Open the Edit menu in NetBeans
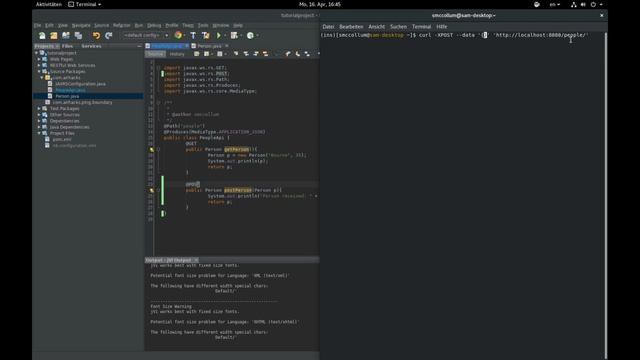 49,25
